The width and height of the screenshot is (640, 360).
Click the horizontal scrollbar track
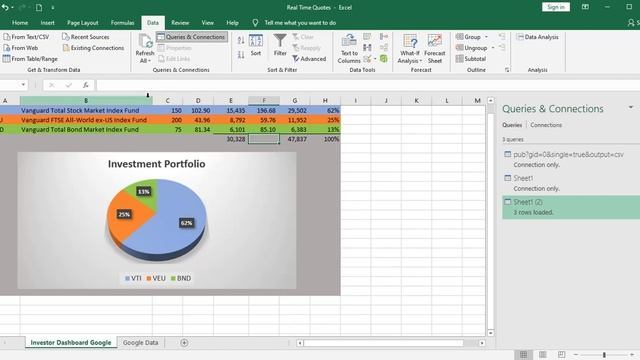click(383, 343)
